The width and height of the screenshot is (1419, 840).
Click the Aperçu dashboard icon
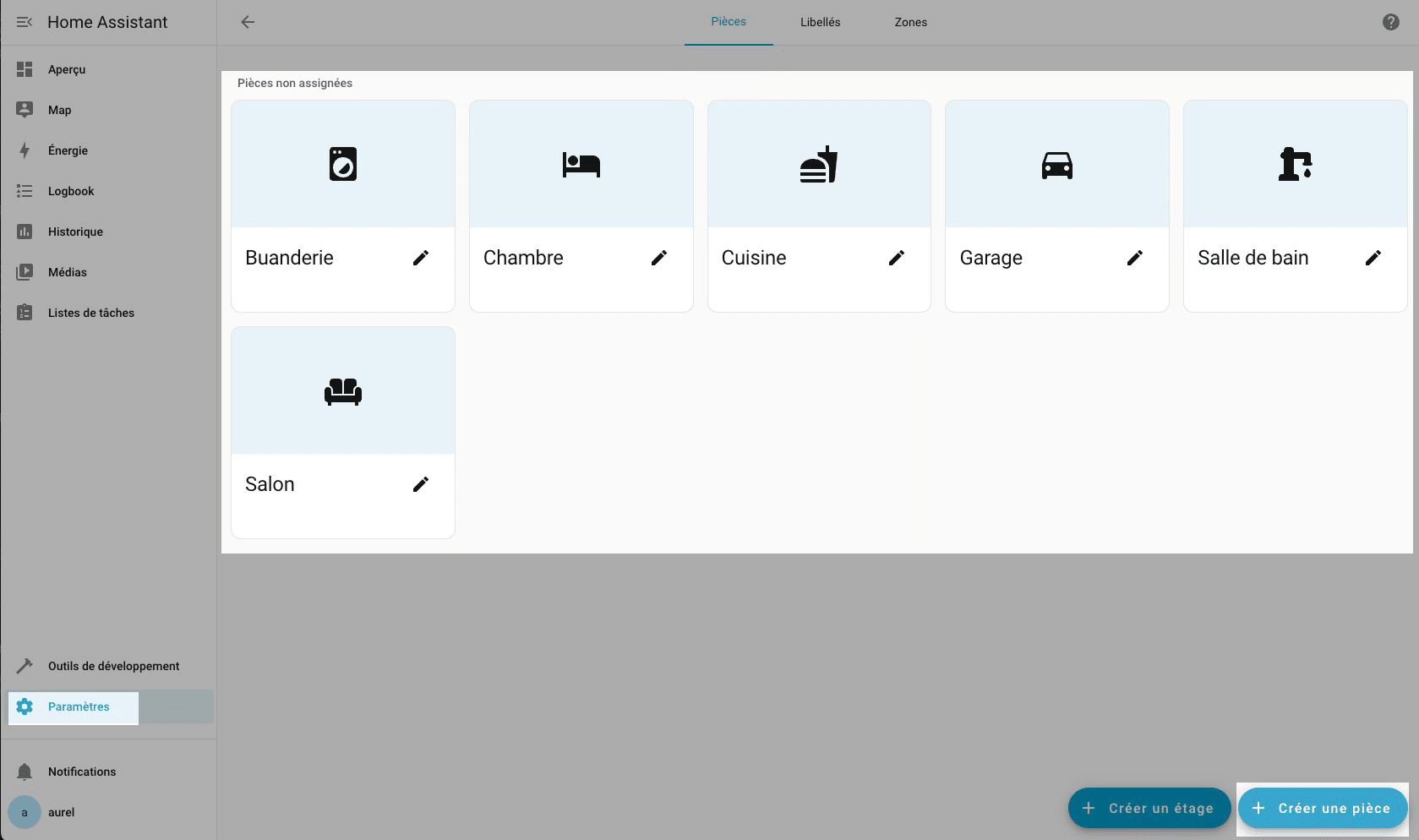click(25, 69)
